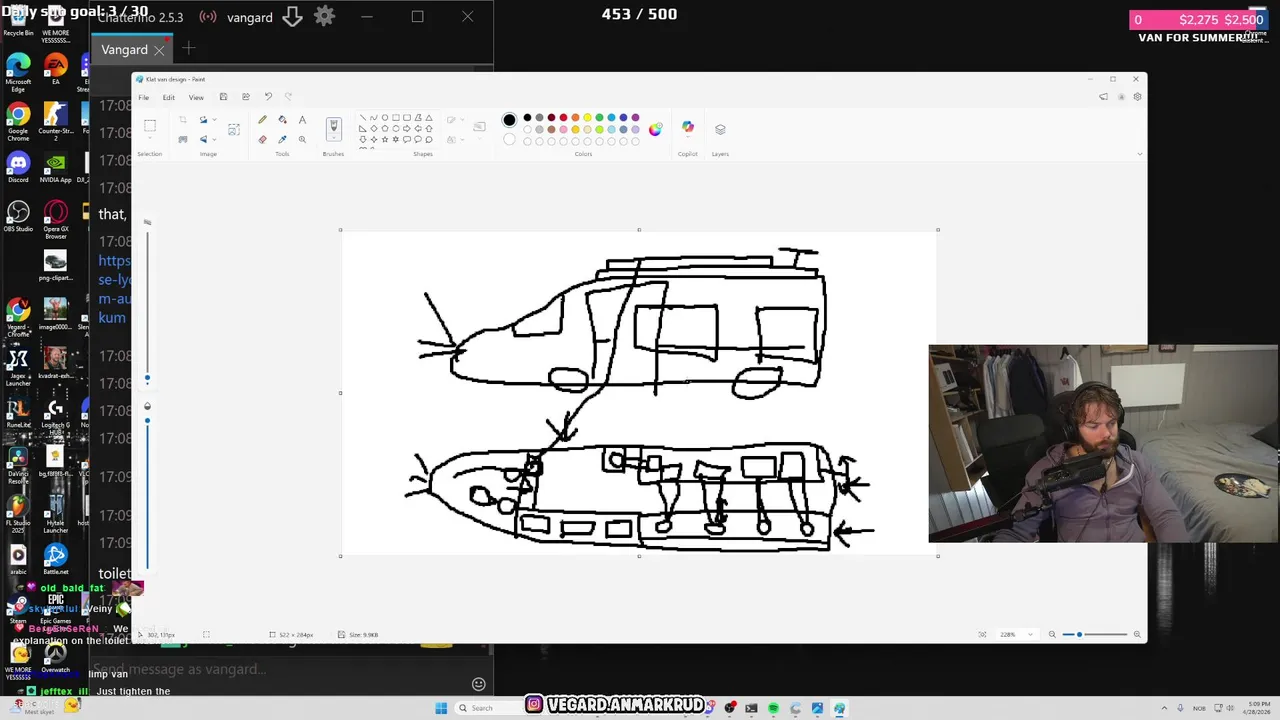The image size is (1280, 720).
Task: Click the zoom in magnifier in status bar
Action: click(x=1137, y=634)
